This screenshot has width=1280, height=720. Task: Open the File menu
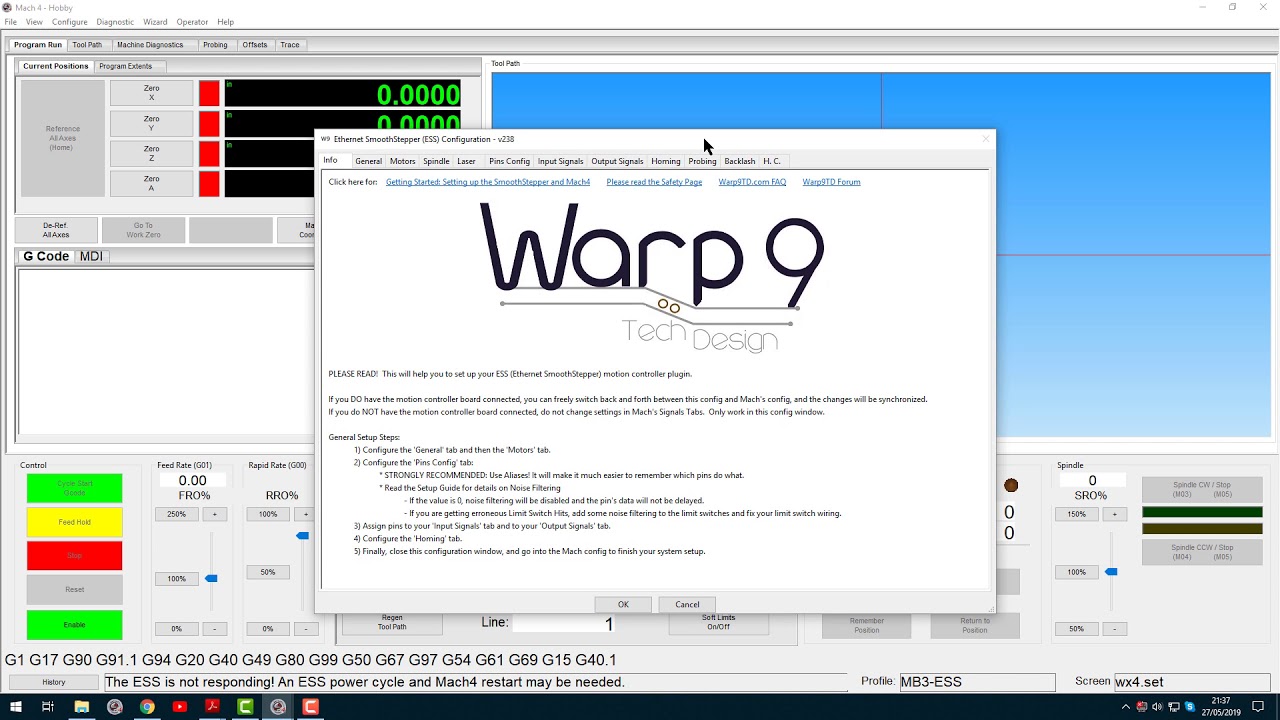point(11,22)
